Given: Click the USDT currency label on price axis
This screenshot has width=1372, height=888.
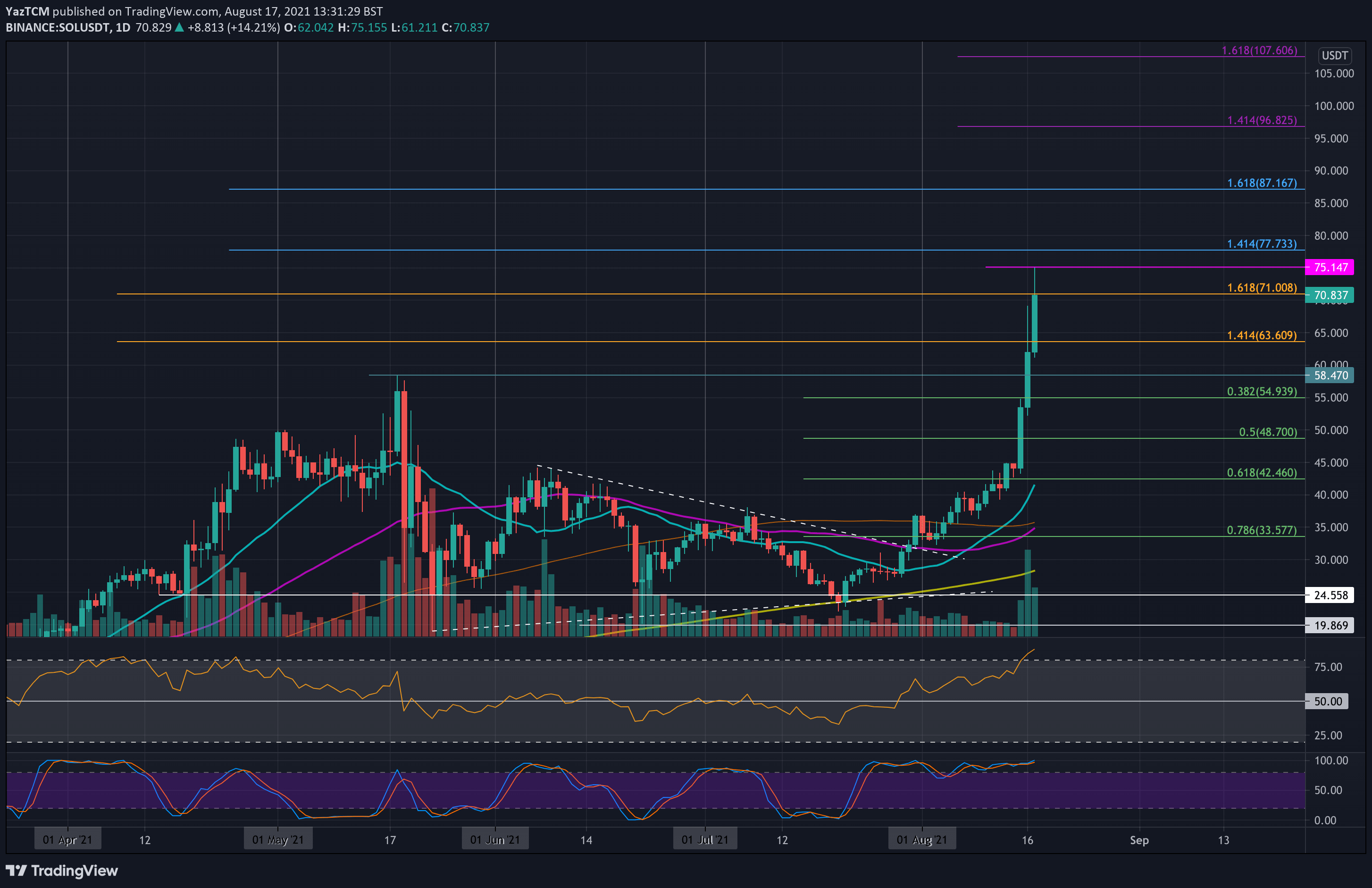Looking at the screenshot, I should point(1335,55).
